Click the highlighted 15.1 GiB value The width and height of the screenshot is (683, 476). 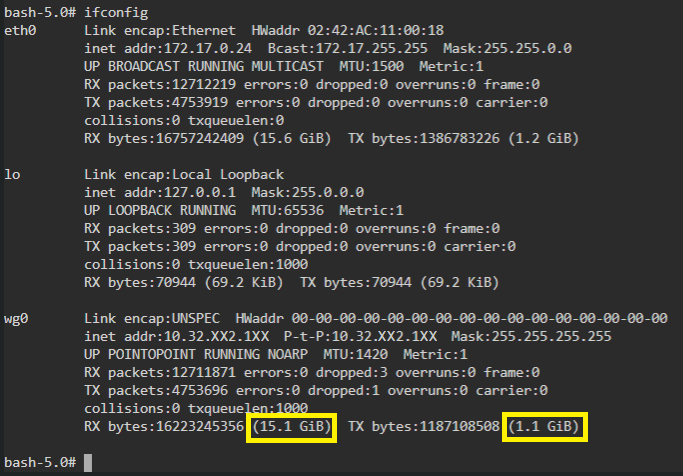(291, 427)
